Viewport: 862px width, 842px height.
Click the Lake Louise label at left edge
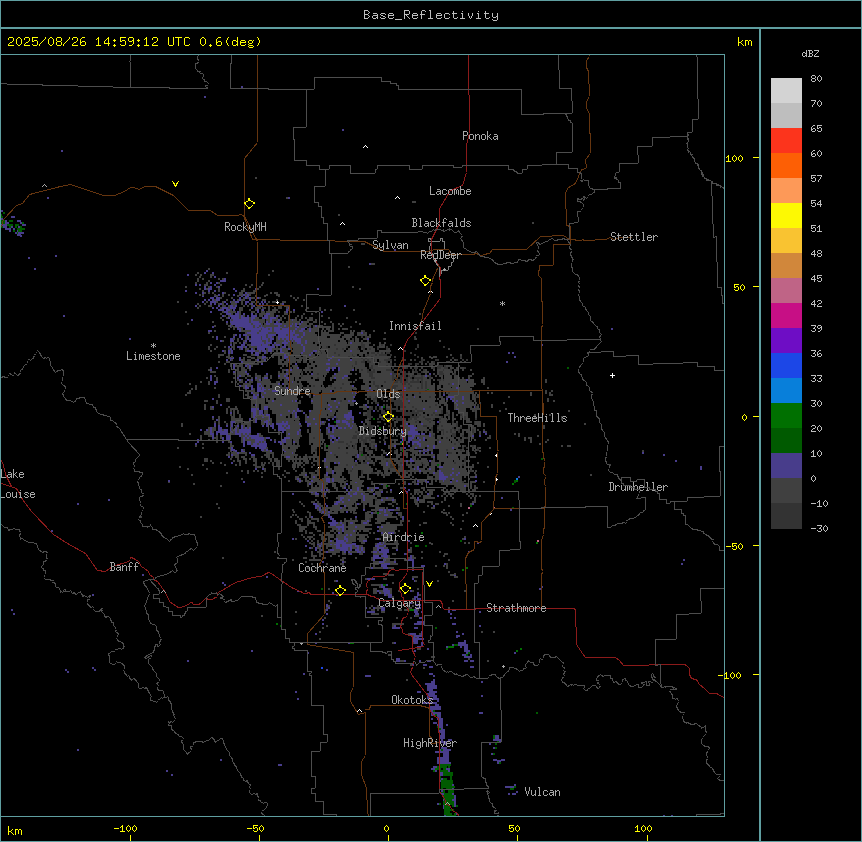point(18,484)
